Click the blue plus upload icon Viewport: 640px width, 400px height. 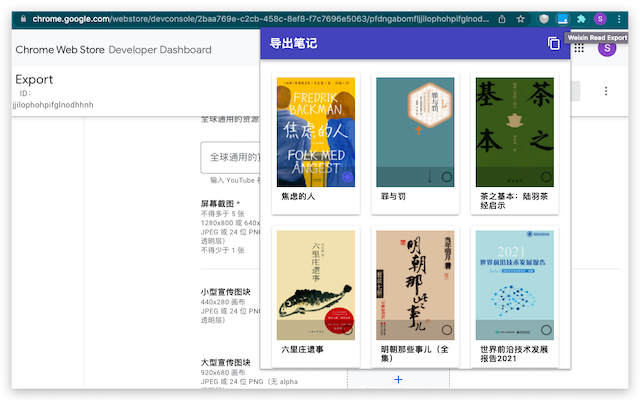(398, 380)
